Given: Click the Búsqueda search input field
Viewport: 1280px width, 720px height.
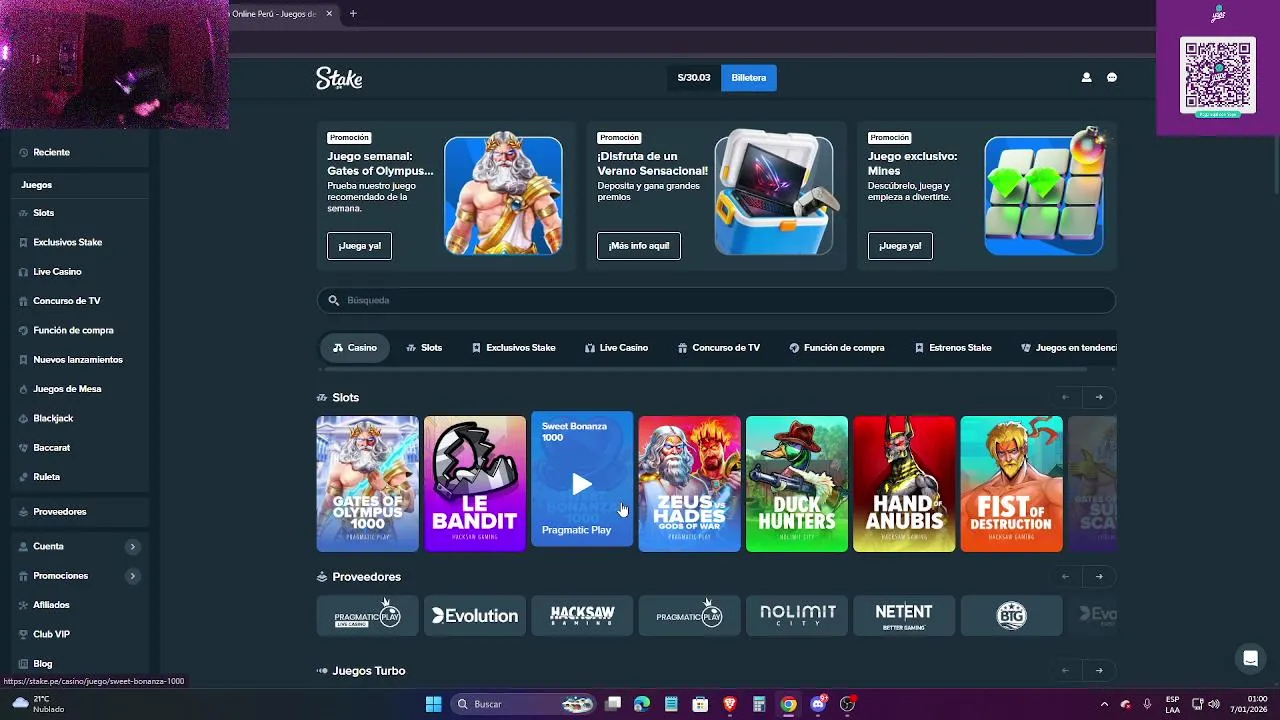Looking at the screenshot, I should pyautogui.click(x=716, y=300).
